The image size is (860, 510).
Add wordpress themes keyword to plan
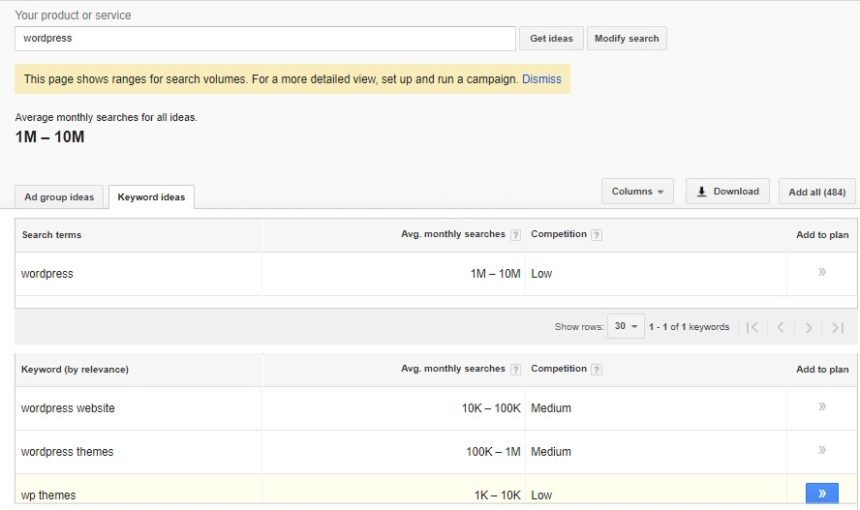822,450
